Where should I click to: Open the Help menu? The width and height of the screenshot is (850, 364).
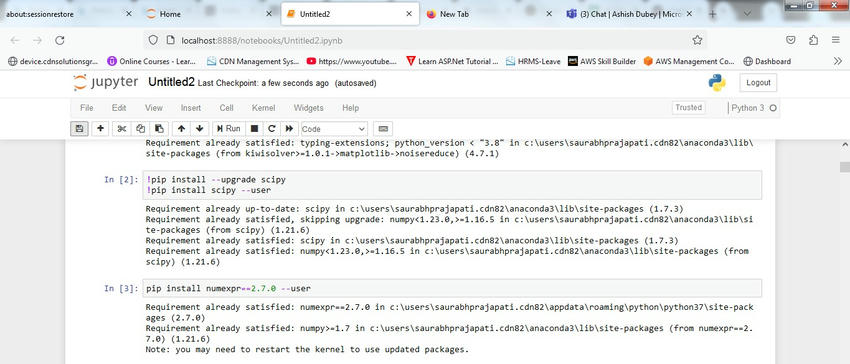350,108
